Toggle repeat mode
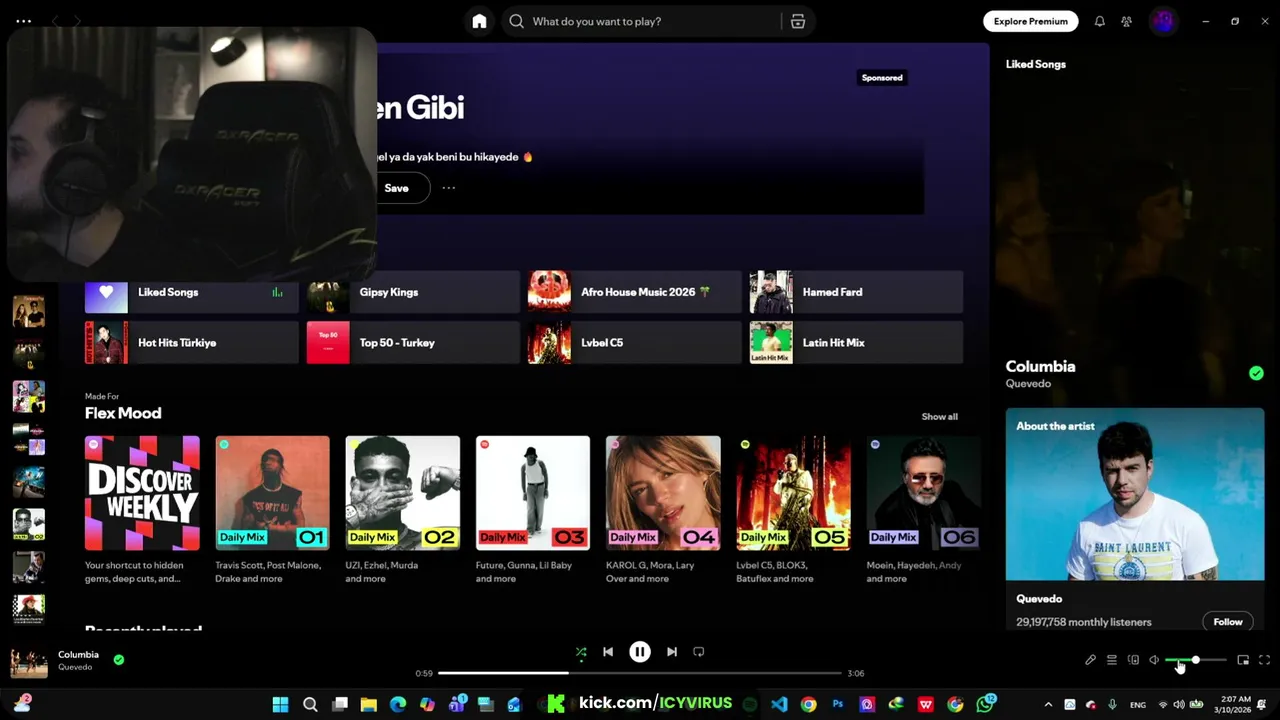This screenshot has width=1280, height=720. coord(699,652)
